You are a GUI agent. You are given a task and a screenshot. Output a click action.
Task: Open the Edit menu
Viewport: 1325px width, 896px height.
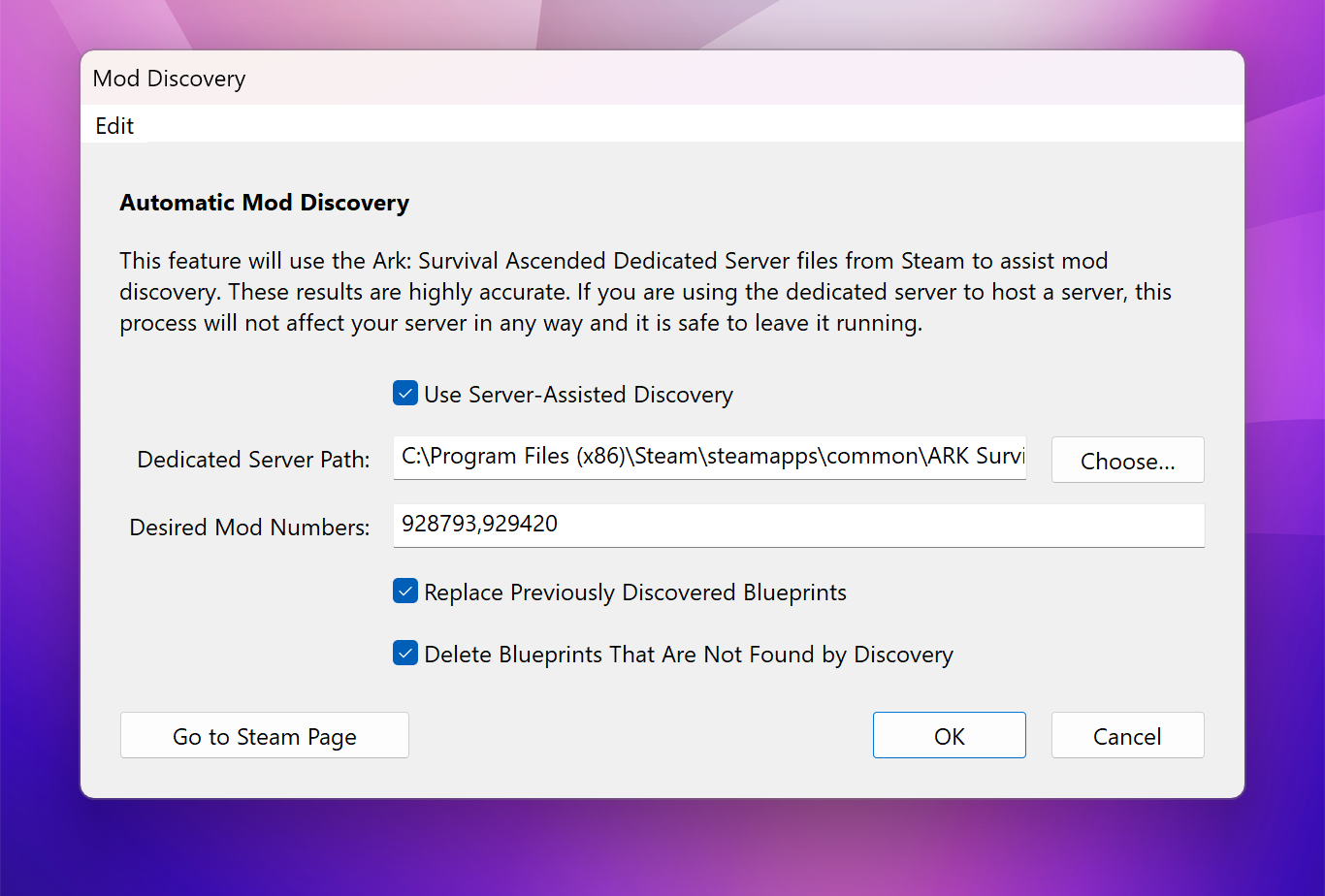(x=114, y=126)
